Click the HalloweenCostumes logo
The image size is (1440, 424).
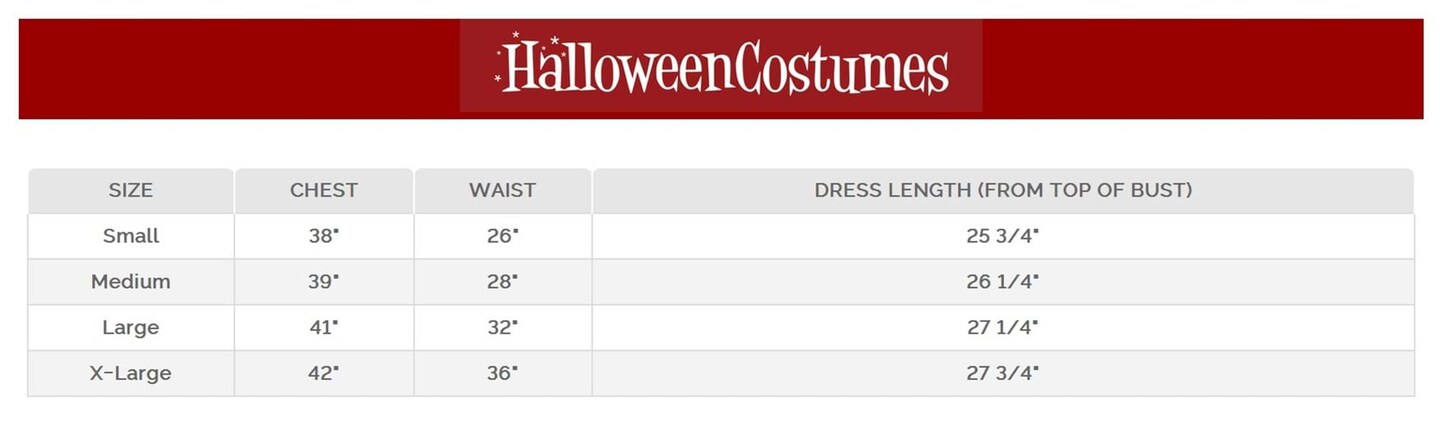coord(721,67)
